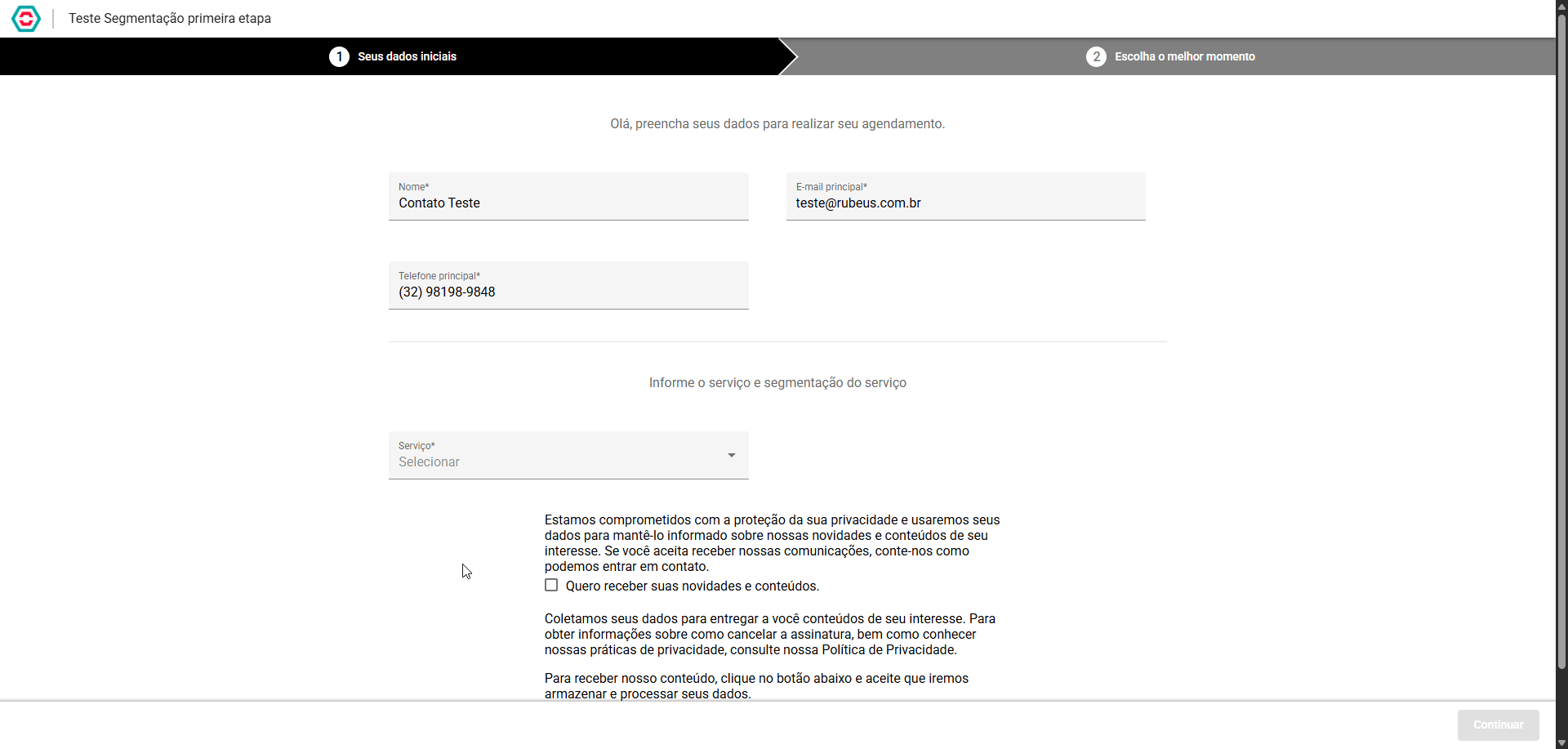Click the Rubeus hexagon logo icon
Screen dimensions: 1568x749
pos(26,18)
